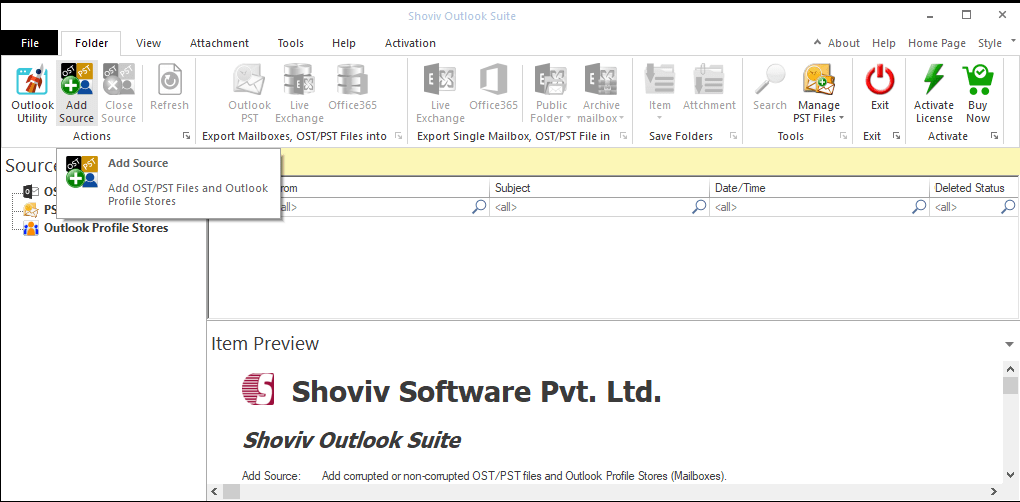Open the Help ribbon tab
1020x502 pixels.
tap(343, 43)
